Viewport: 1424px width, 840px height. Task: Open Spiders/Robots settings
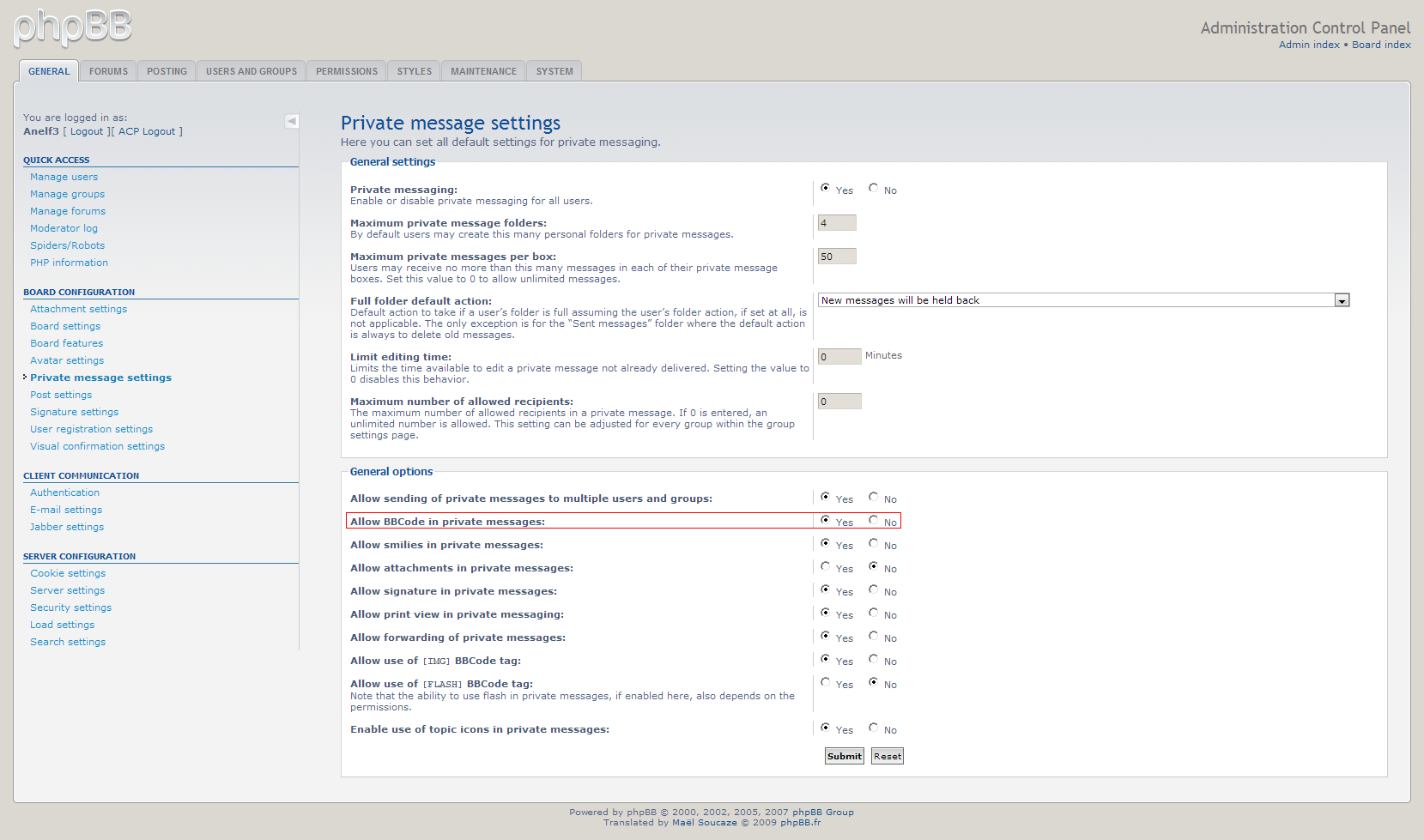[67, 245]
